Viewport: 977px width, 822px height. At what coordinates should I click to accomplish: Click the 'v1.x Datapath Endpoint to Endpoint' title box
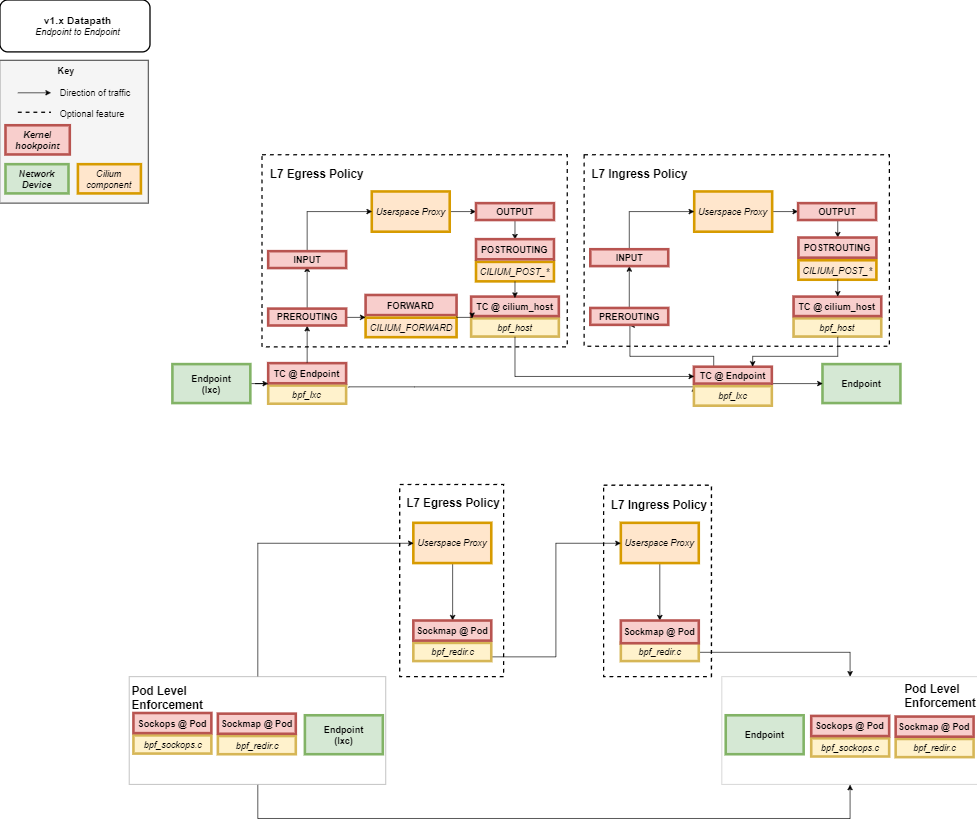coord(75,26)
